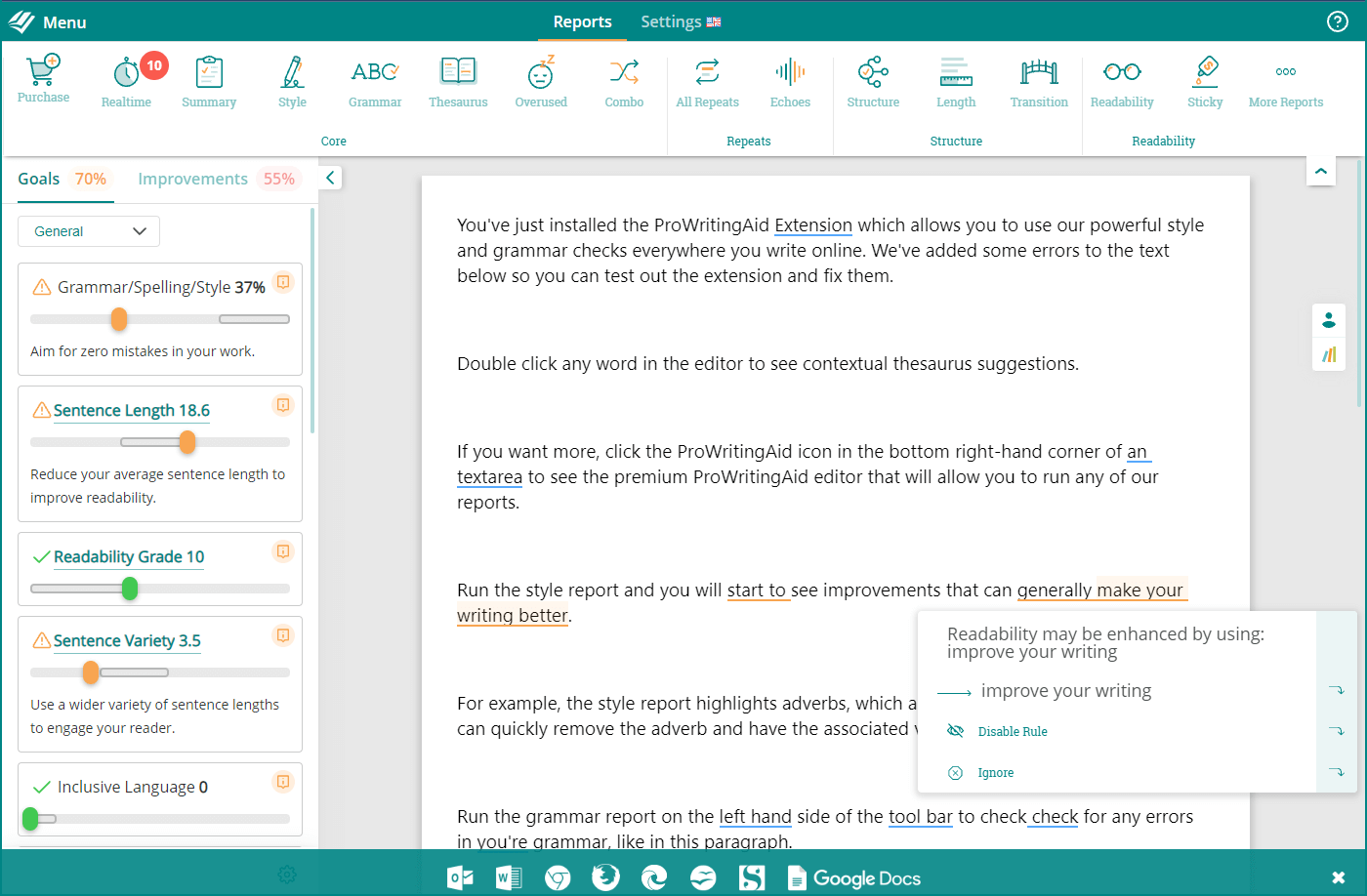Image resolution: width=1367 pixels, height=896 pixels.
Task: Open Readability Grade goal info icon
Action: [x=283, y=551]
